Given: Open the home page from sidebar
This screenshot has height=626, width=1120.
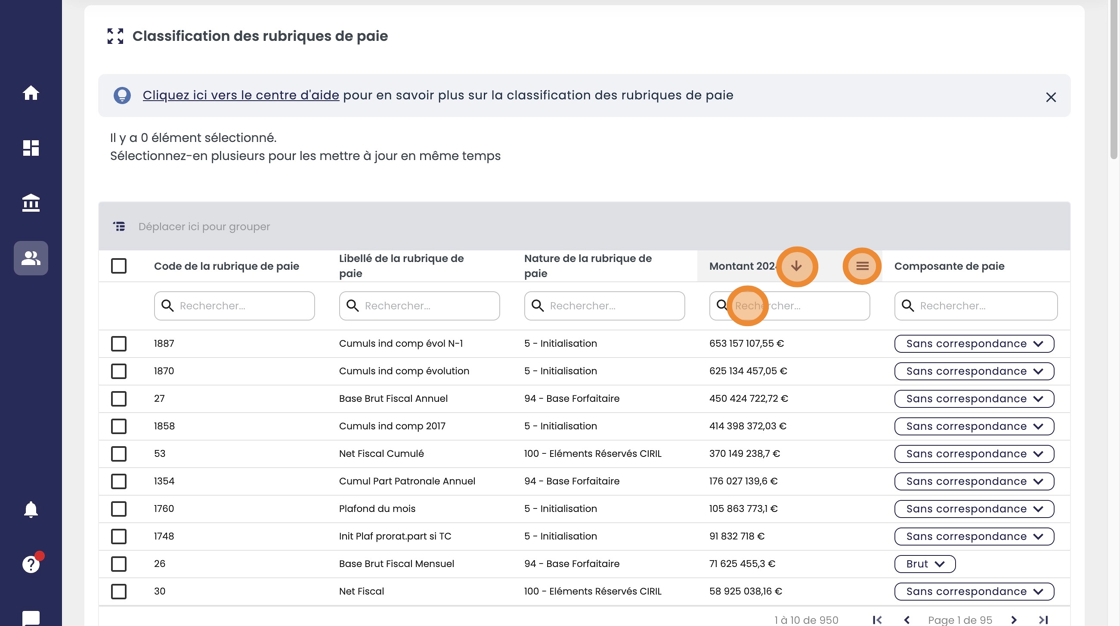Looking at the screenshot, I should click(31, 93).
